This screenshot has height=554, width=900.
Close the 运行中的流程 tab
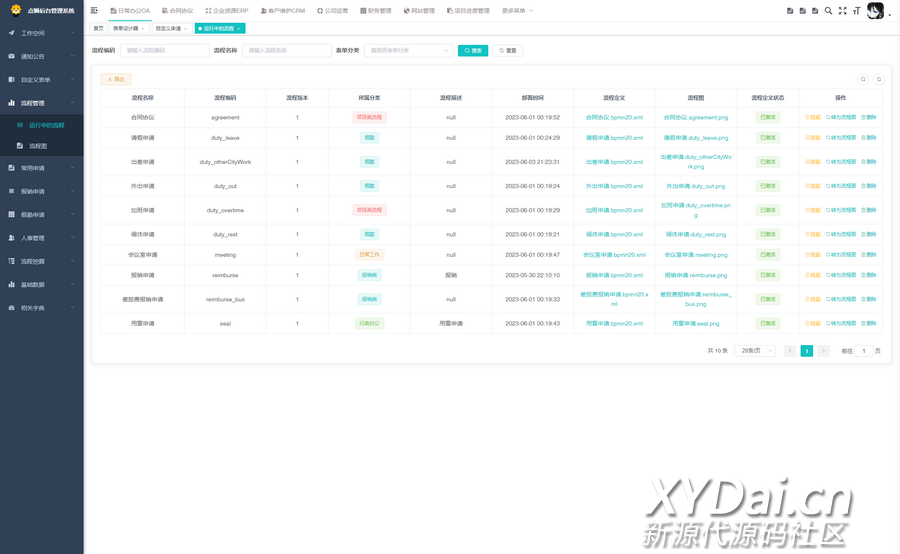pos(239,29)
